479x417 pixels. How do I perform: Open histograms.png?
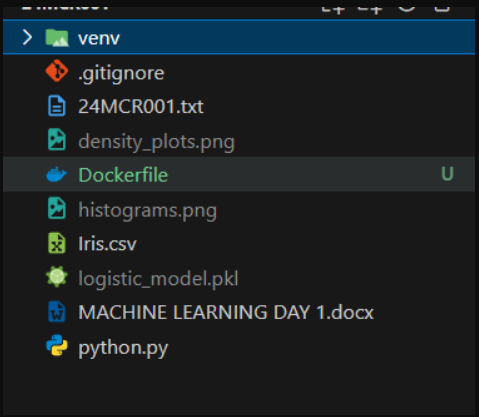pyautogui.click(x=147, y=211)
